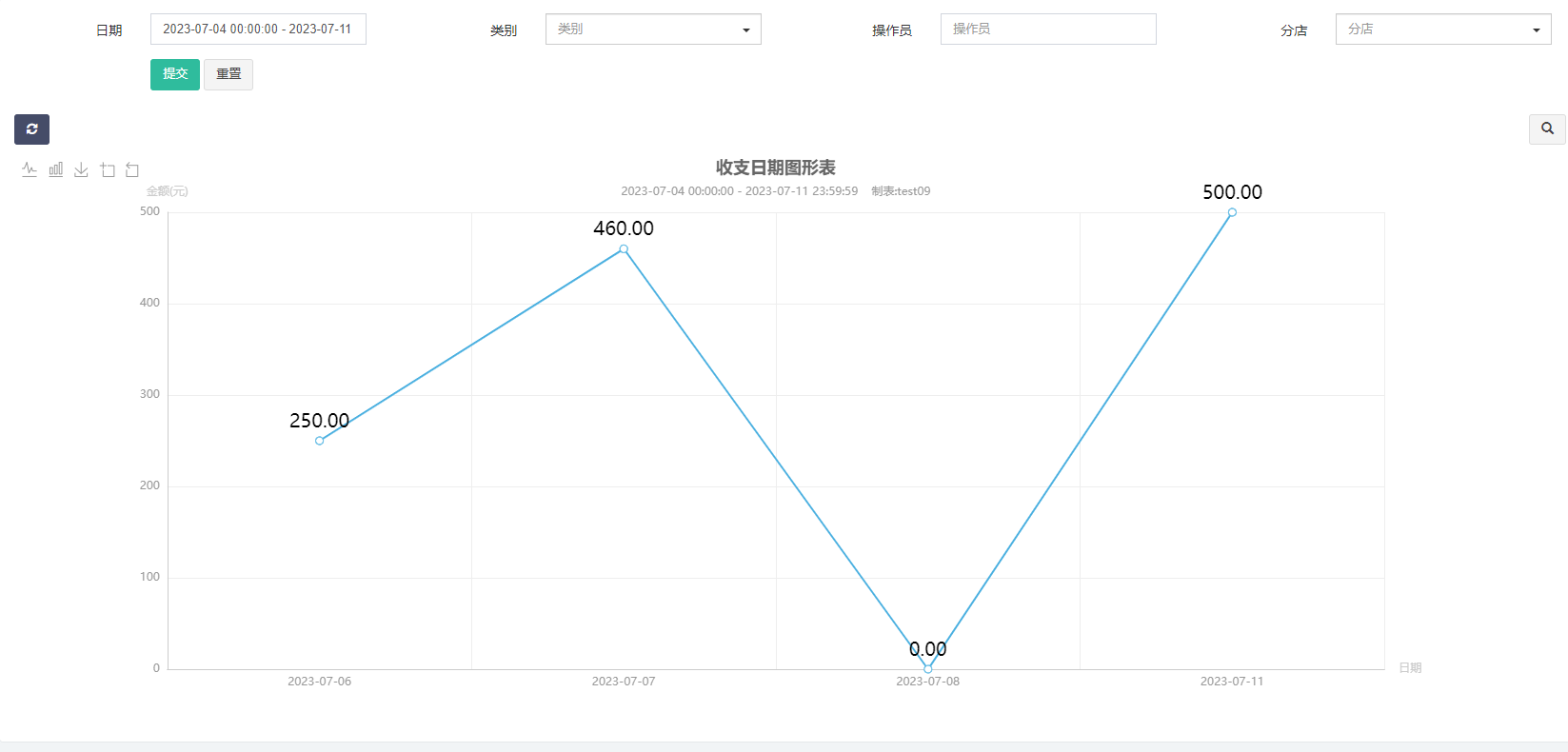Click the 日期 x-axis title
The image size is (1568, 752).
[x=1410, y=668]
